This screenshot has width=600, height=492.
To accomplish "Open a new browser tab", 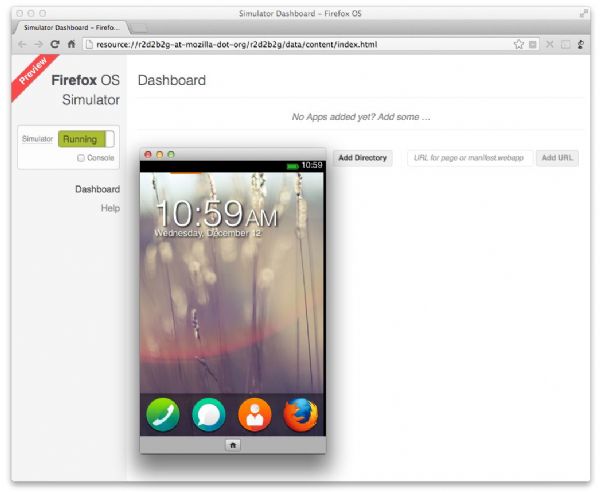I will click(139, 28).
